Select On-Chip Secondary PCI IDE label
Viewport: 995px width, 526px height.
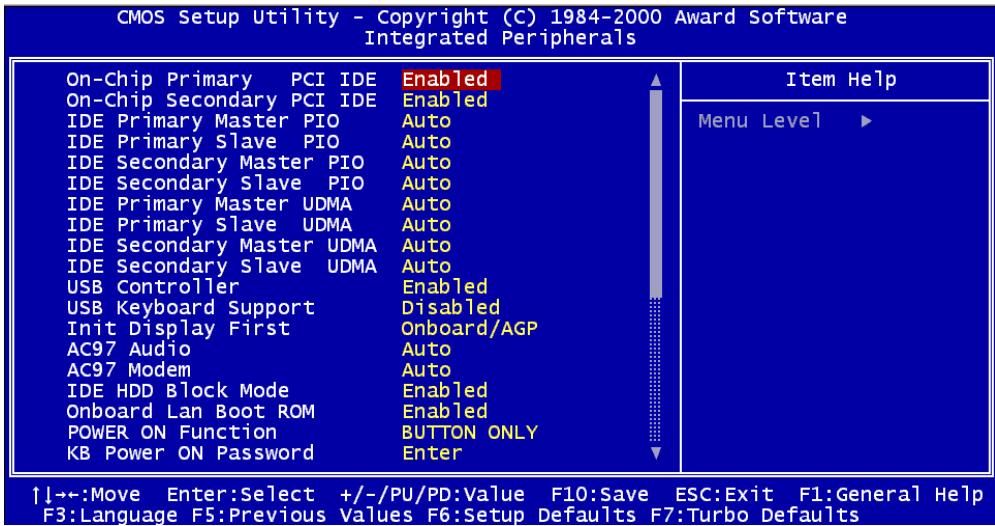pos(221,100)
